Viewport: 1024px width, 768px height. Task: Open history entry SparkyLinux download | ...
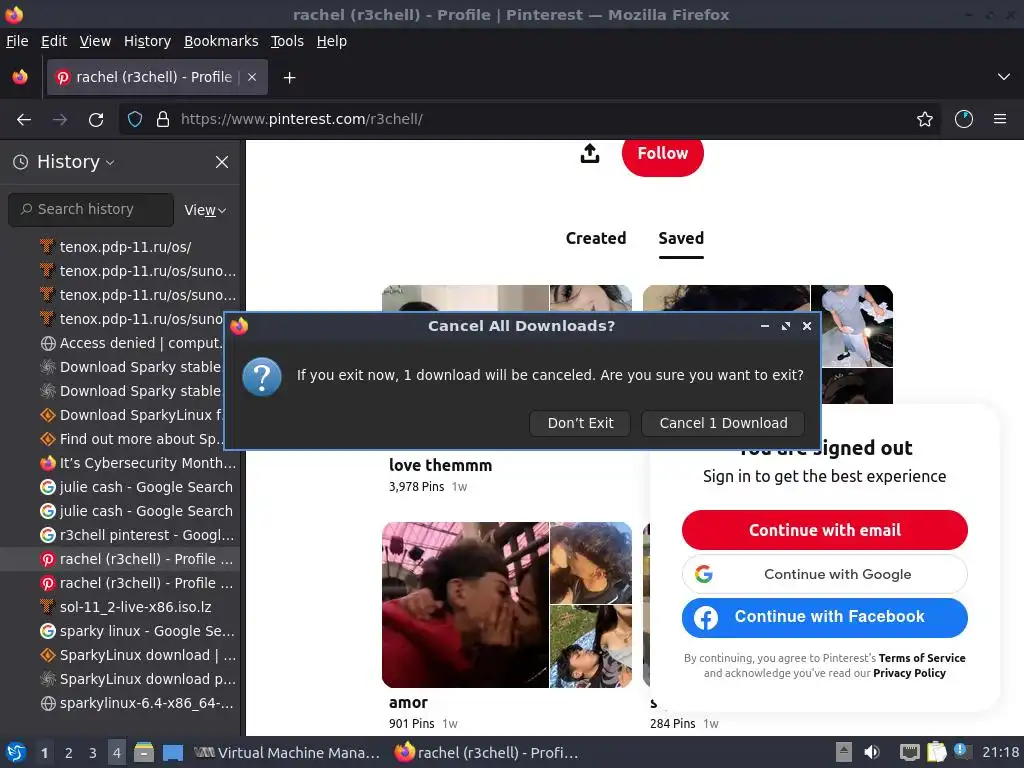[x=120, y=656]
